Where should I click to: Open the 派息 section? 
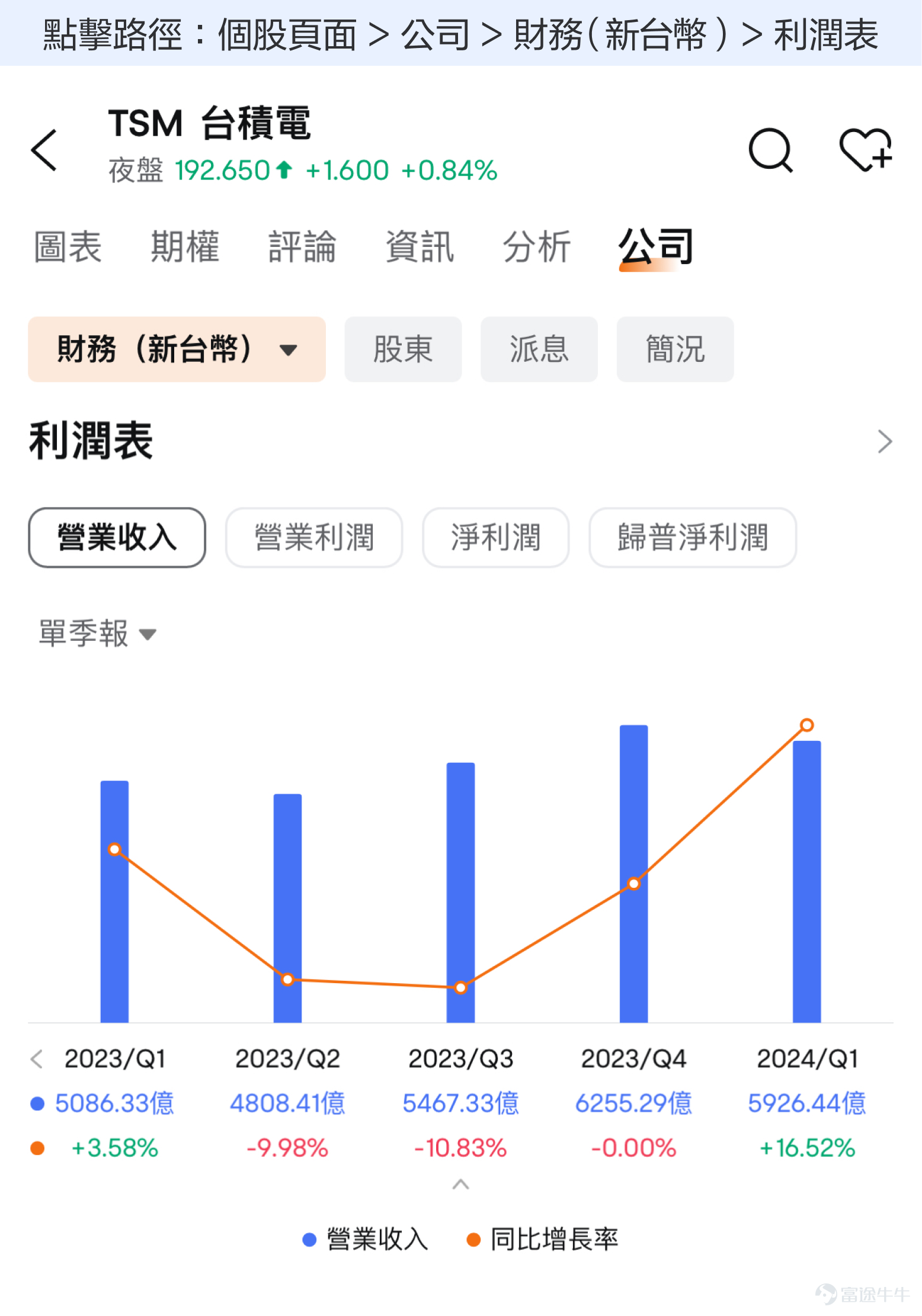tap(539, 349)
